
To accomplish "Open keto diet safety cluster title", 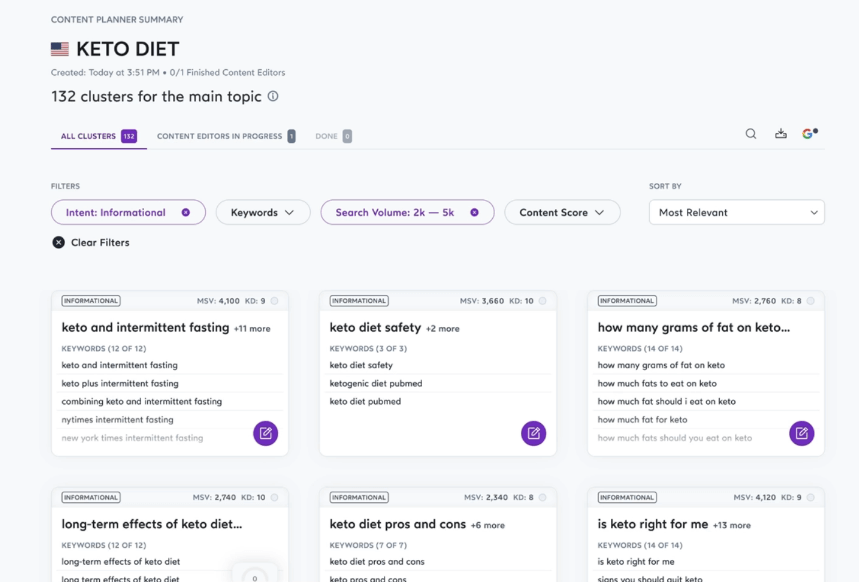I will [375, 328].
